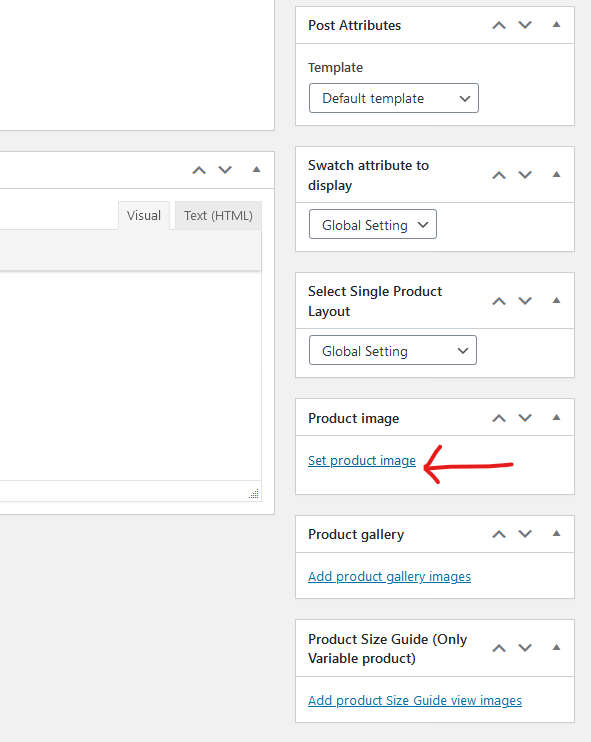Open Single Product Layout Global Setting dropdown
591x742 pixels.
tap(393, 350)
